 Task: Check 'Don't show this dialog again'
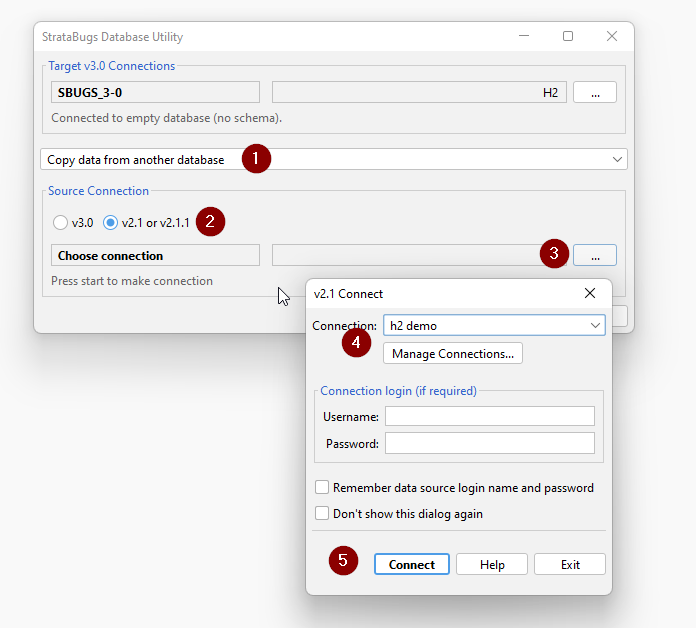coord(322,513)
